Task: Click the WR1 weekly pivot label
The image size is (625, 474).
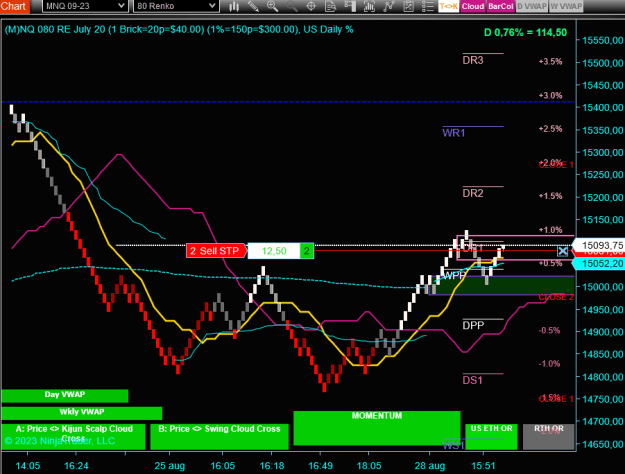Action: click(x=454, y=133)
